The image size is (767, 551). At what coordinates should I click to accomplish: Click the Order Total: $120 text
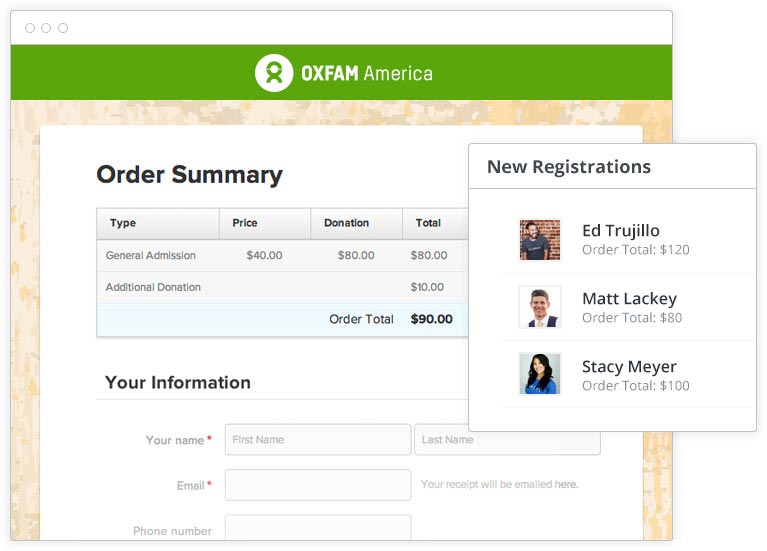pyautogui.click(x=635, y=250)
